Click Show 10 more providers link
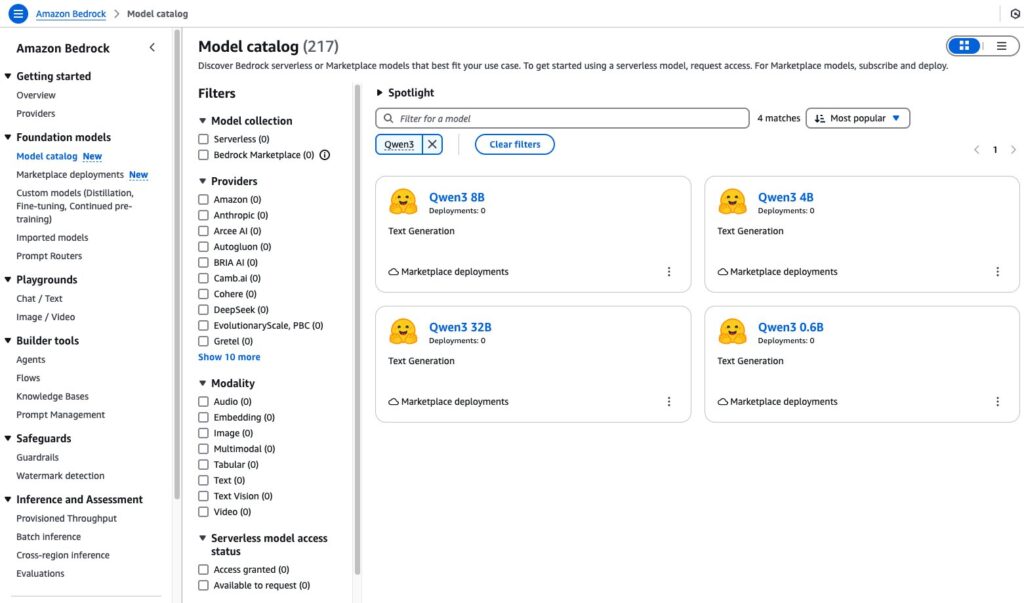This screenshot has height=603, width=1024. [x=229, y=357]
